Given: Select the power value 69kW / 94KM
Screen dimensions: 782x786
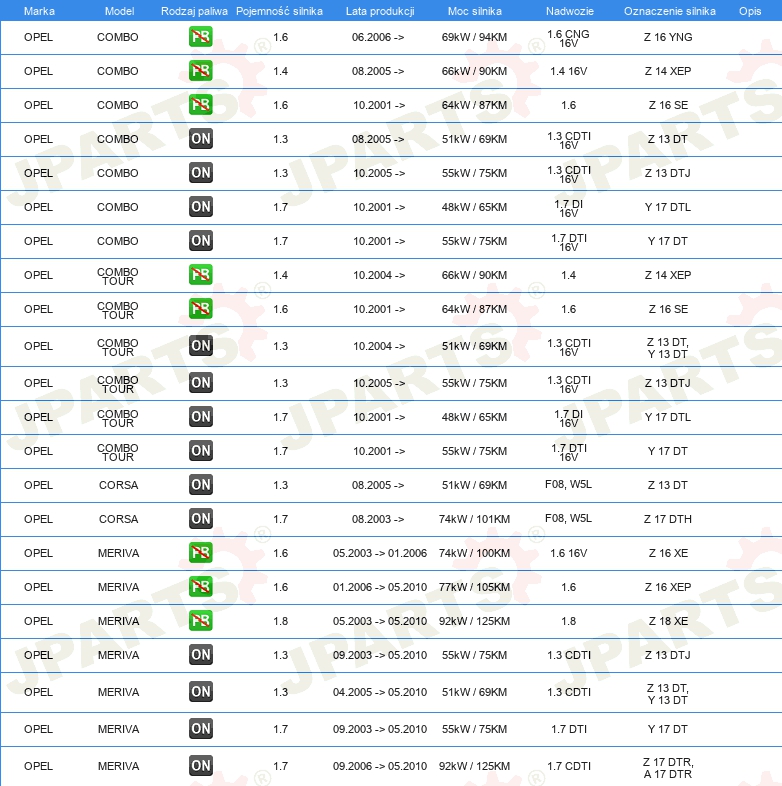Looking at the screenshot, I should pos(474,37).
